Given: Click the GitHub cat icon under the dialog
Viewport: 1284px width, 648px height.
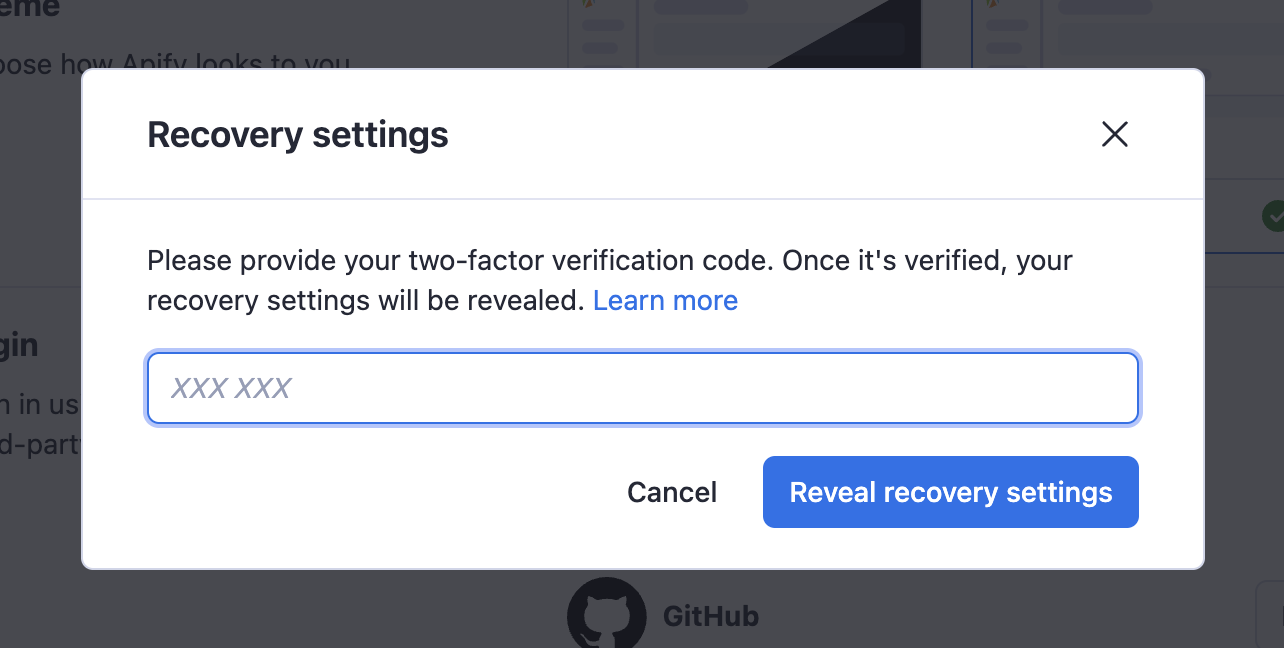Looking at the screenshot, I should pos(607,612).
